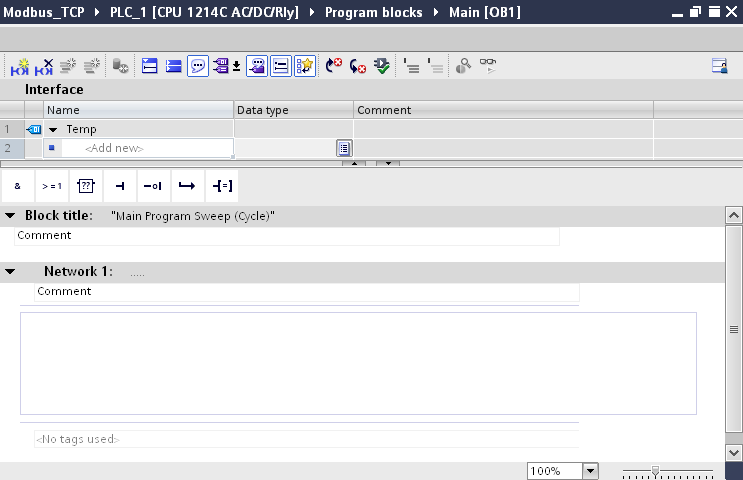Insert an AND logic operation (&)

[18, 186]
